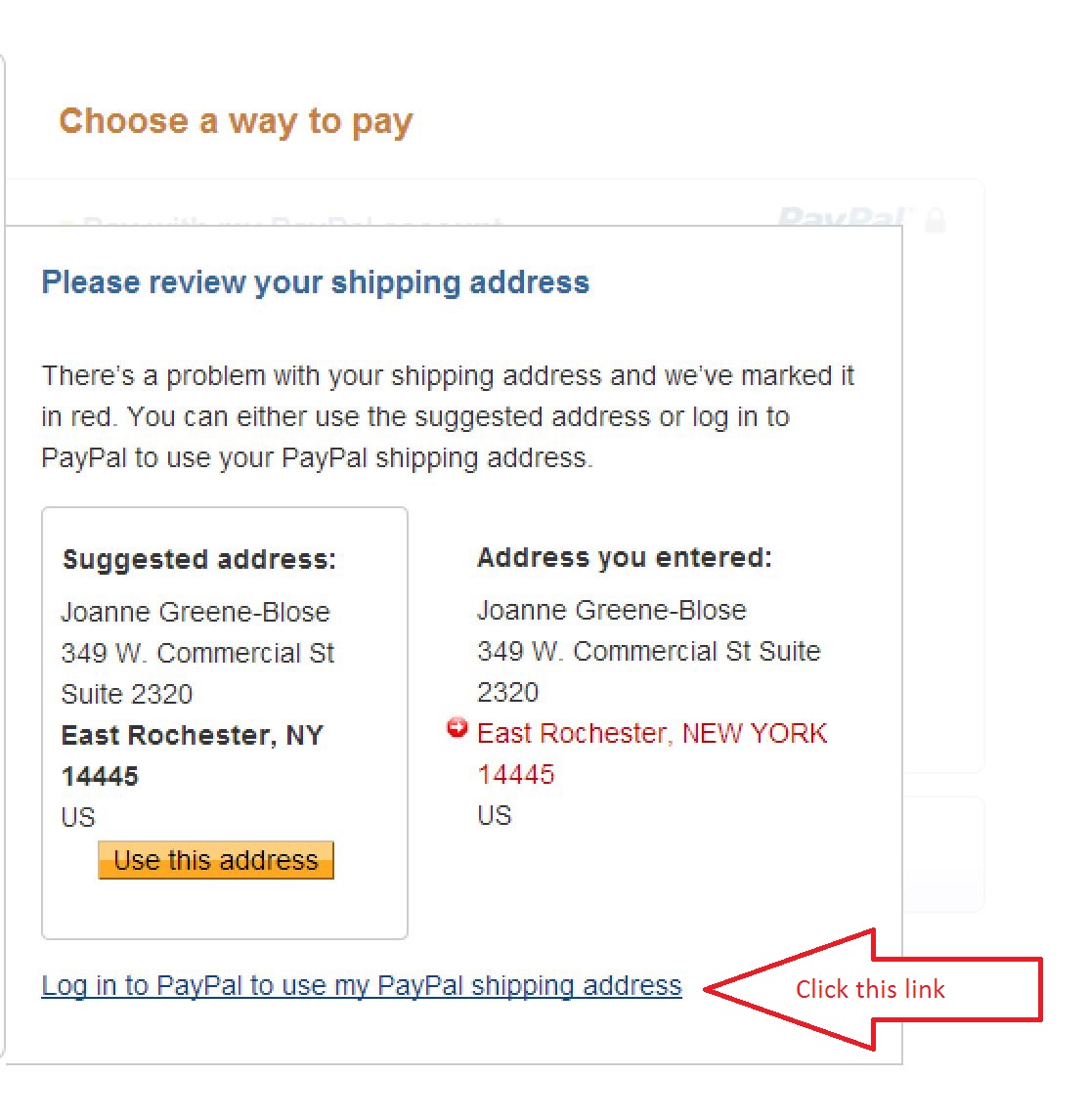Screen dimensions: 1089x1120
Task: Click the "Suggested address:" label
Action: (198, 559)
